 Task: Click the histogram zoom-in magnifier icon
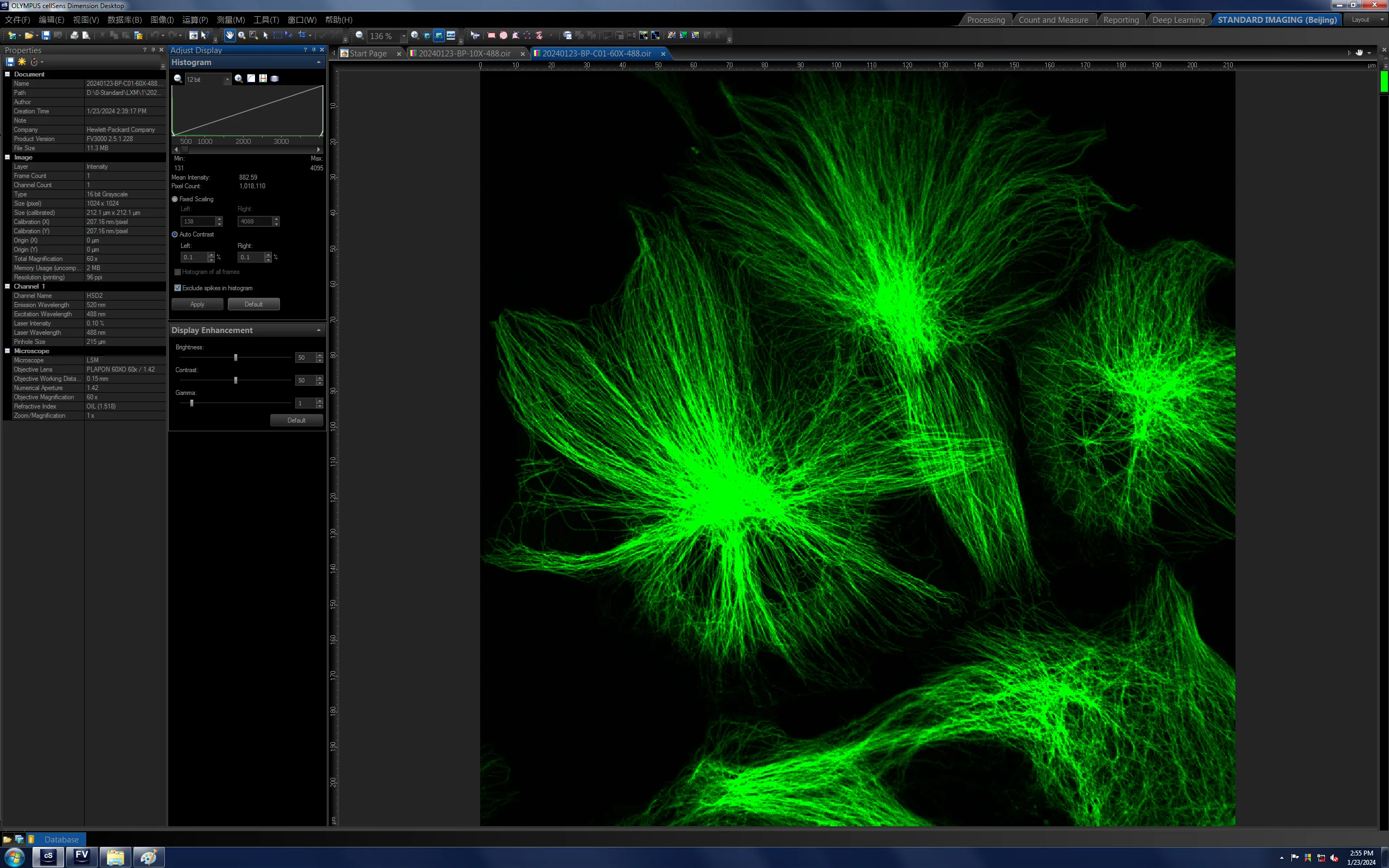239,79
